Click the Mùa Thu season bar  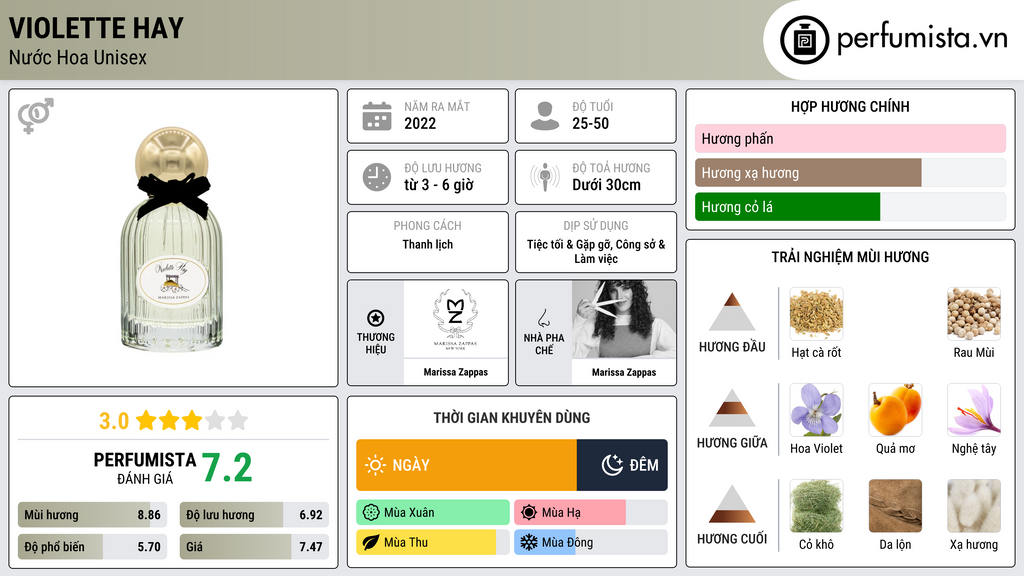[x=433, y=542]
